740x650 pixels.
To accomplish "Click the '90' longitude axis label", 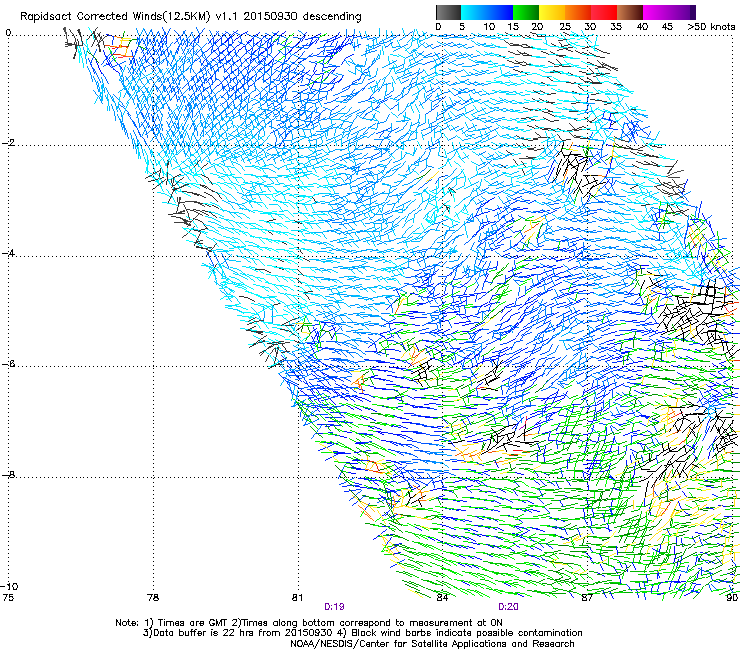I will [732, 598].
